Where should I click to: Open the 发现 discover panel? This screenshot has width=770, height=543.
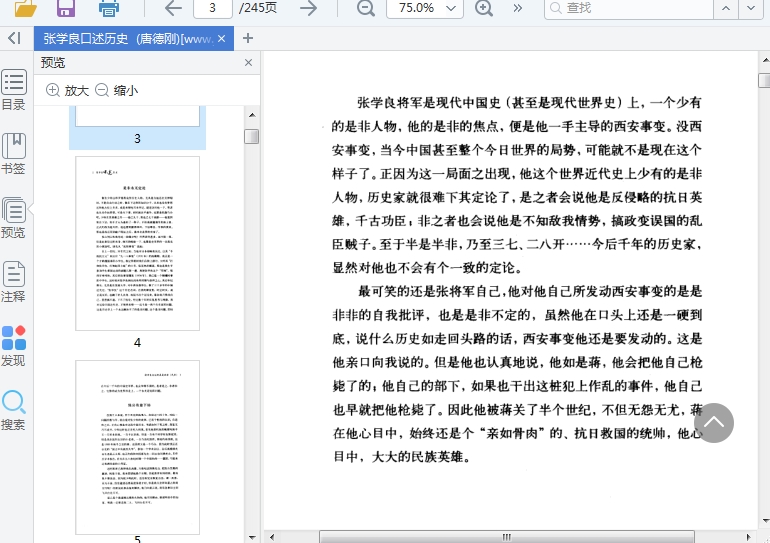click(14, 346)
